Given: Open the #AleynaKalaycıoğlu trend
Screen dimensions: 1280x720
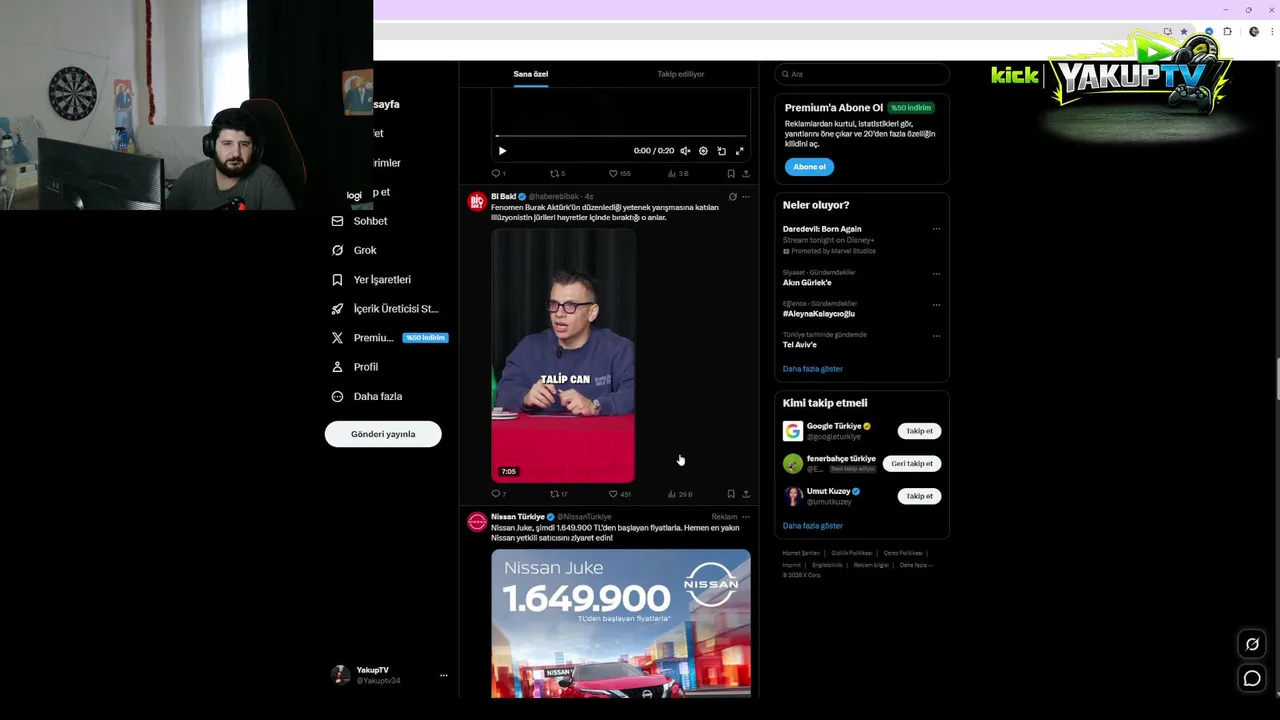Looking at the screenshot, I should (x=819, y=314).
